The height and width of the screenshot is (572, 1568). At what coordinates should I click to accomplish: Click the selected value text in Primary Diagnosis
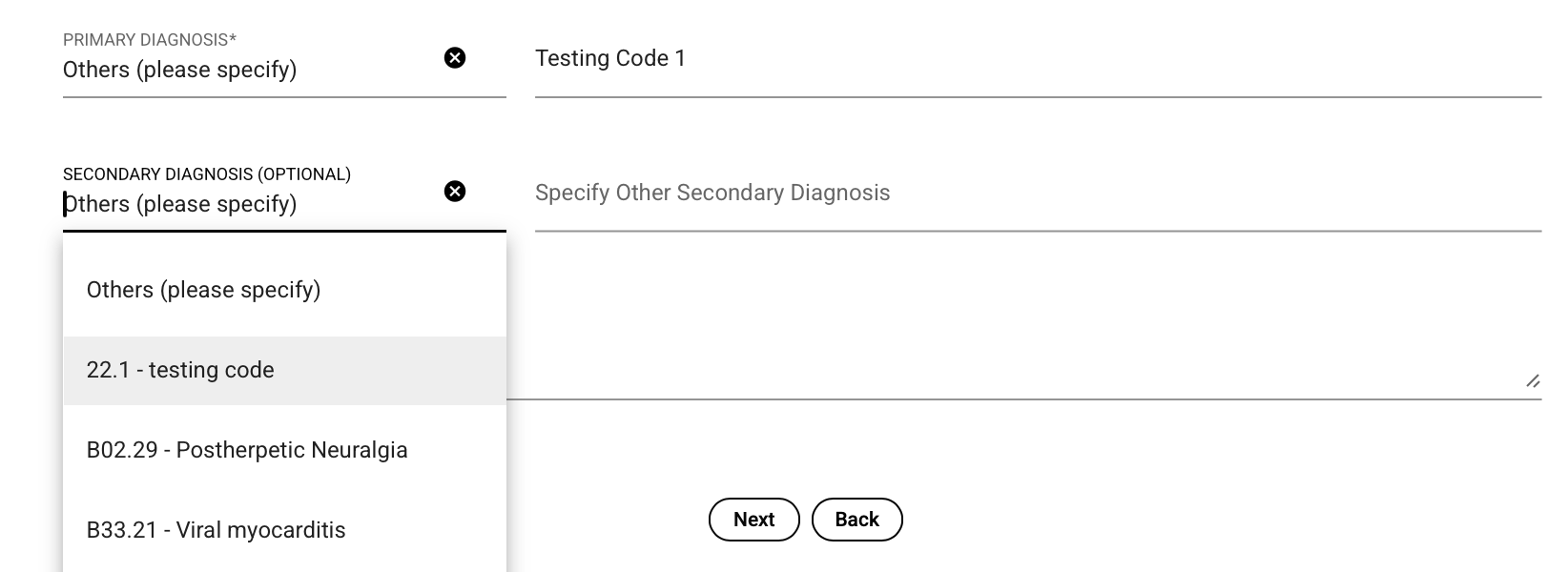179,70
